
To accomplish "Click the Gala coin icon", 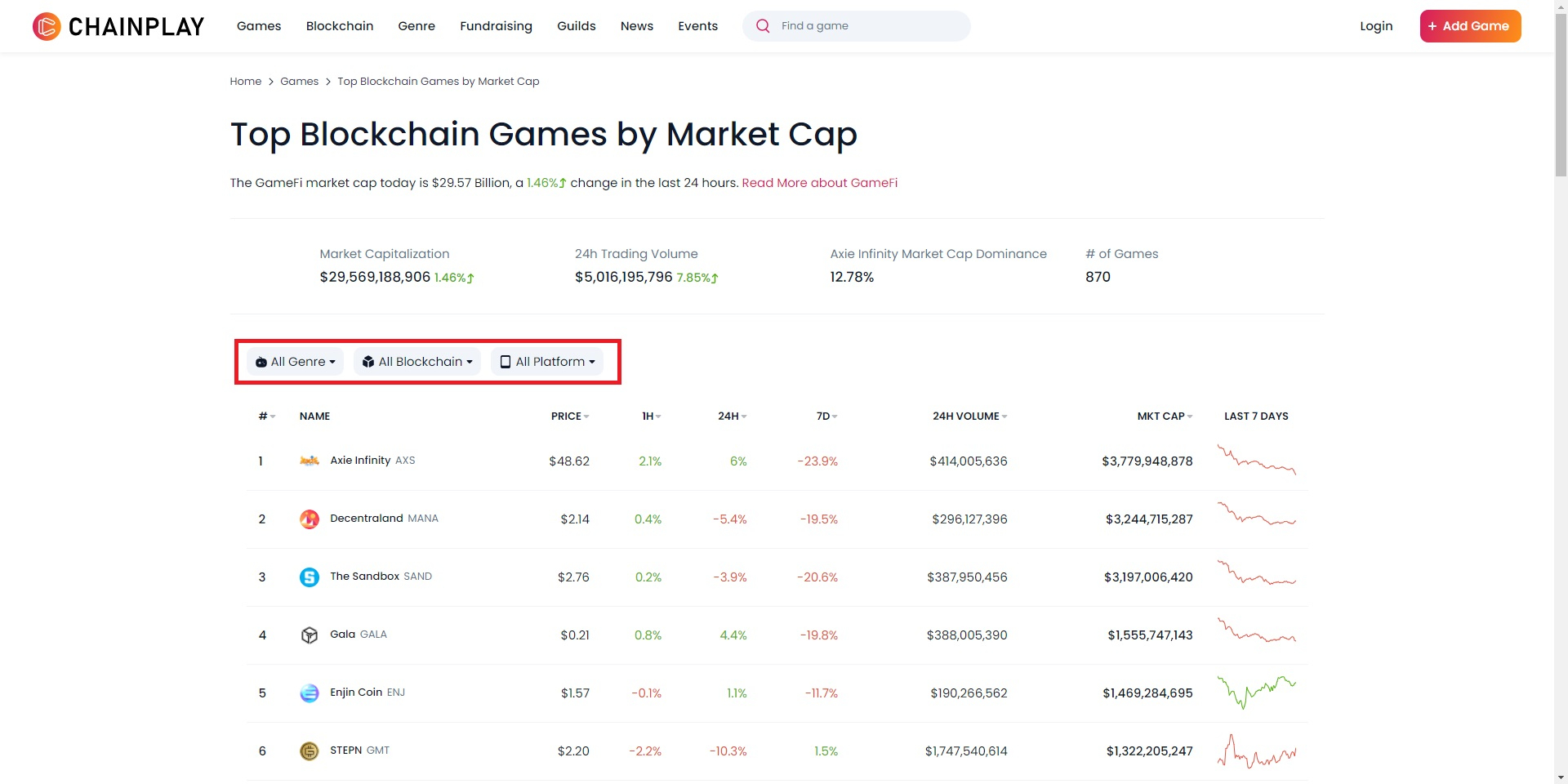I will [310, 635].
